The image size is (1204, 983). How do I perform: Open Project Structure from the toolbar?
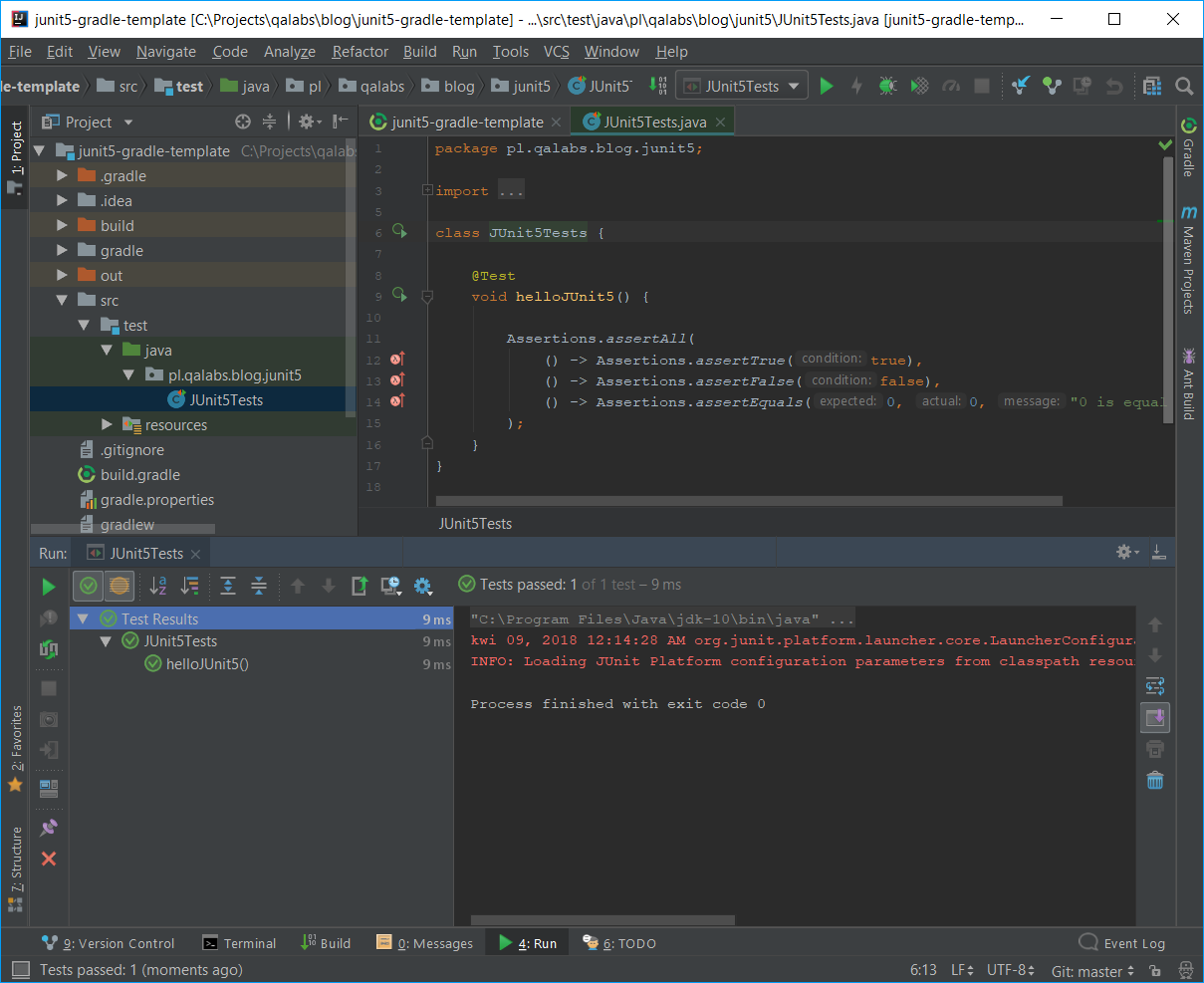(1152, 87)
